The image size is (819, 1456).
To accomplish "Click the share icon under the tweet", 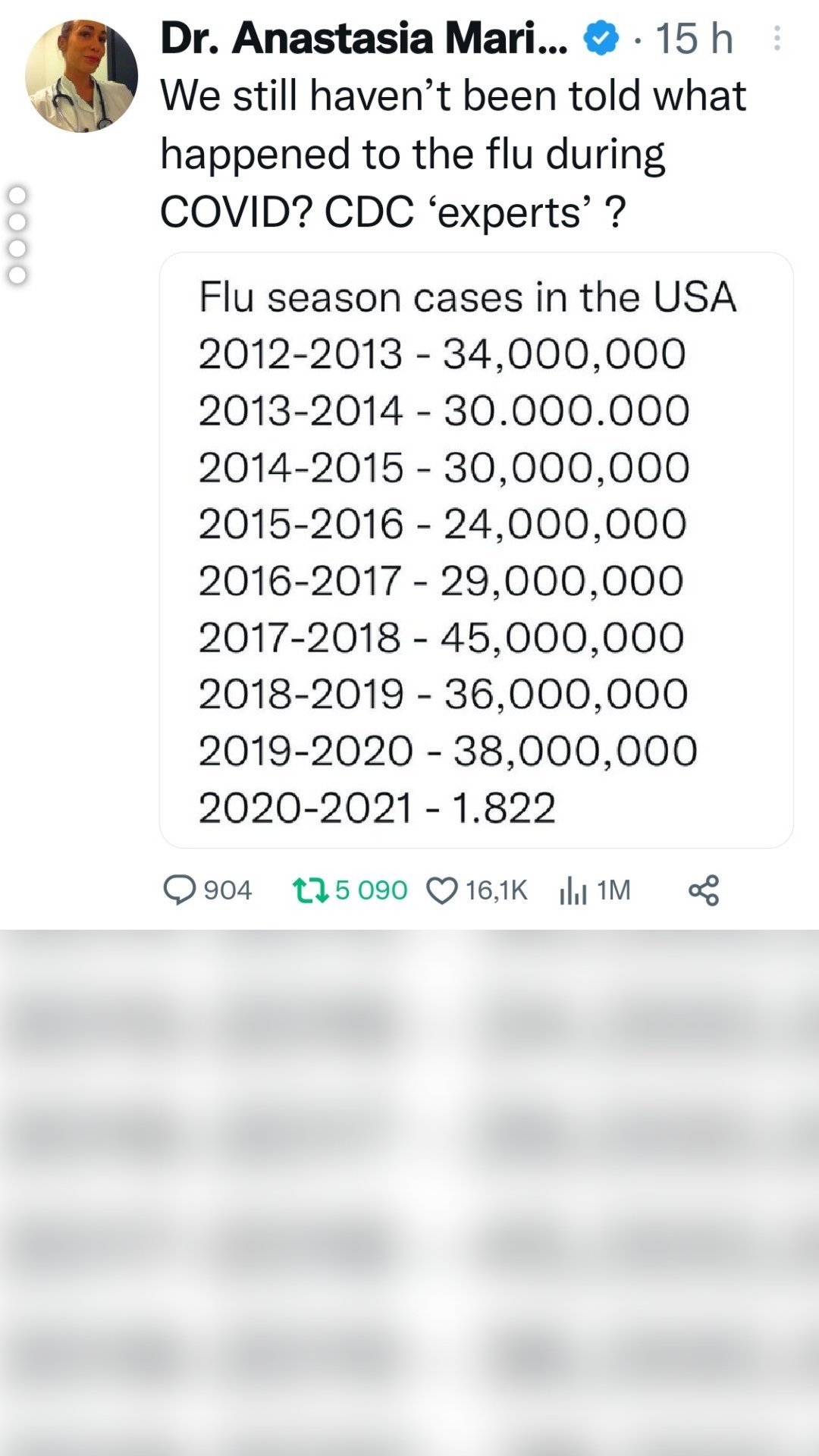I will pyautogui.click(x=704, y=890).
